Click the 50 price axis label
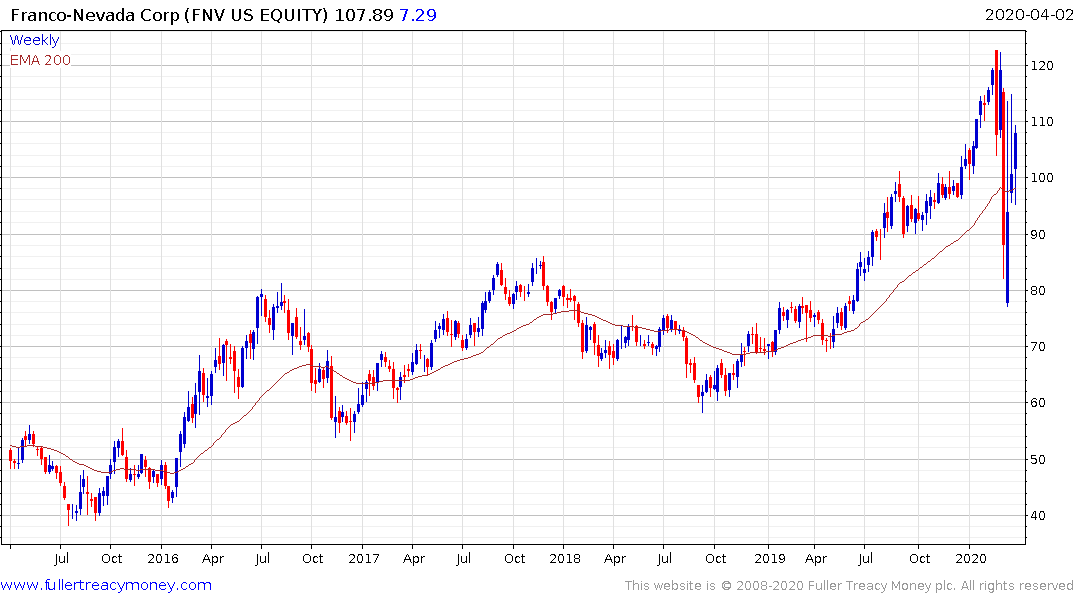This screenshot has width=1075, height=600. [x=1038, y=459]
